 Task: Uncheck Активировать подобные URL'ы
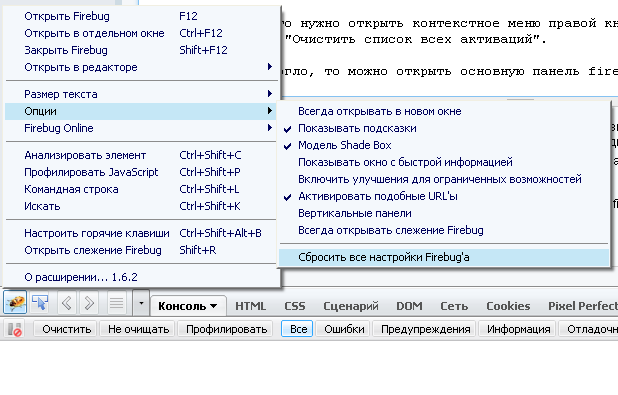(x=444, y=196)
